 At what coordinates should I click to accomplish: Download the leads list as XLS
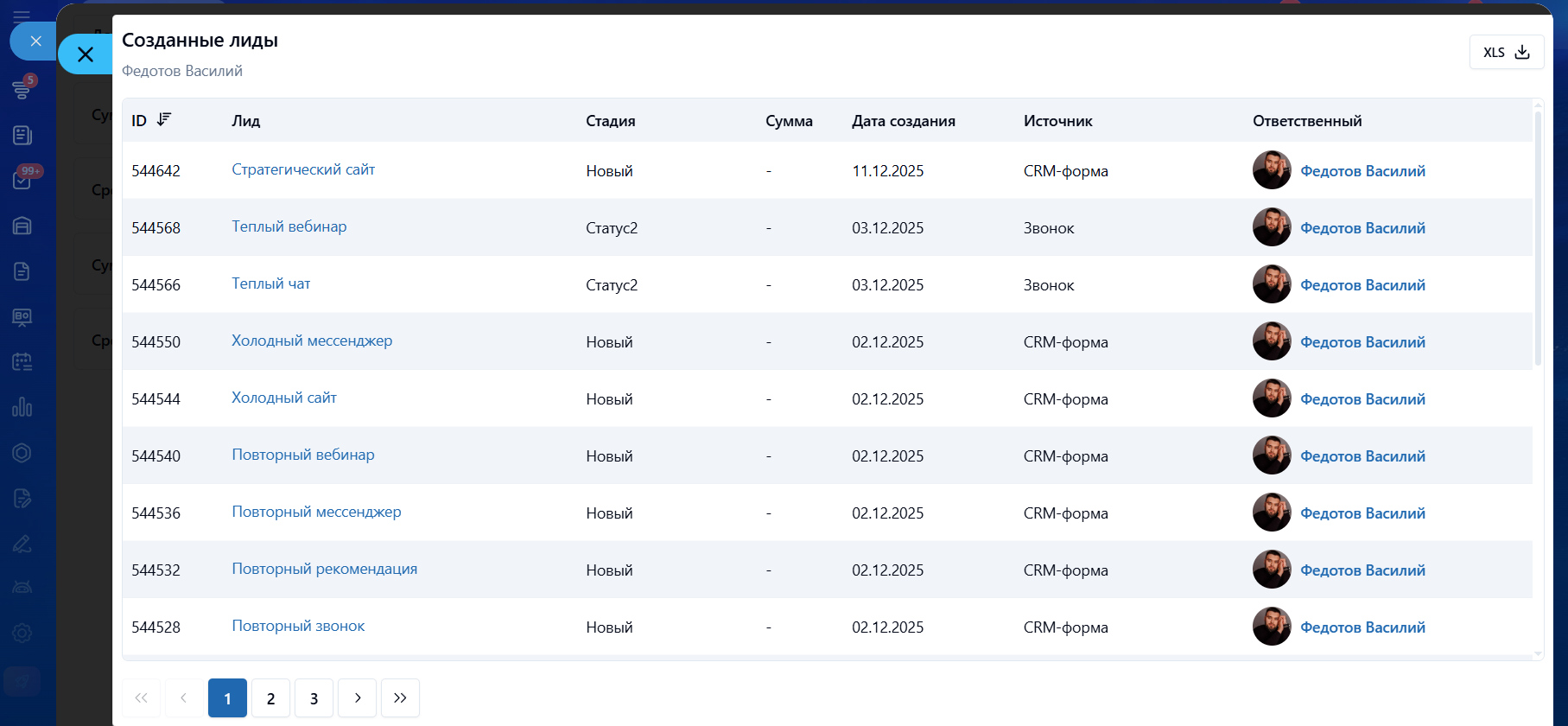coord(1506,53)
